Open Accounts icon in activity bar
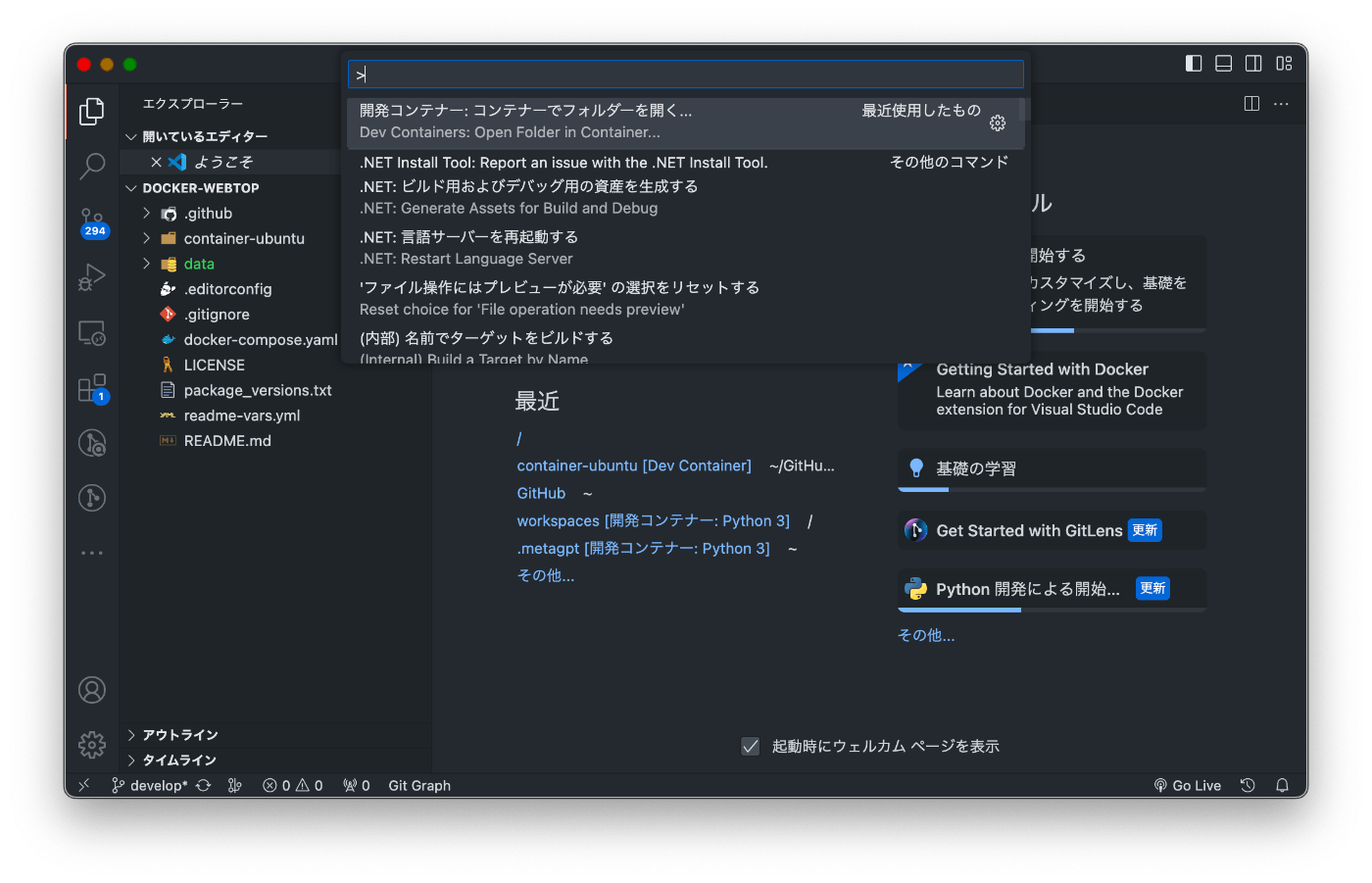The width and height of the screenshot is (1372, 883). tap(92, 690)
